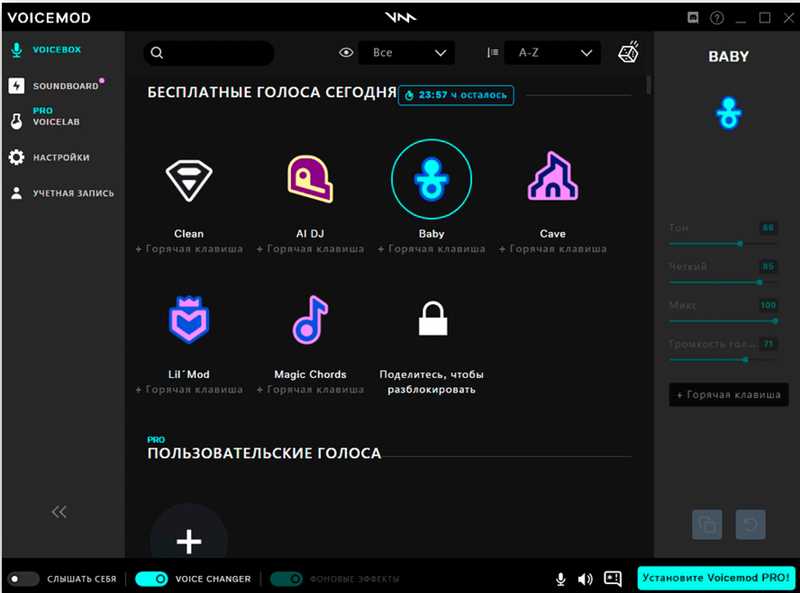Open Учетная запись account page

click(x=61, y=193)
